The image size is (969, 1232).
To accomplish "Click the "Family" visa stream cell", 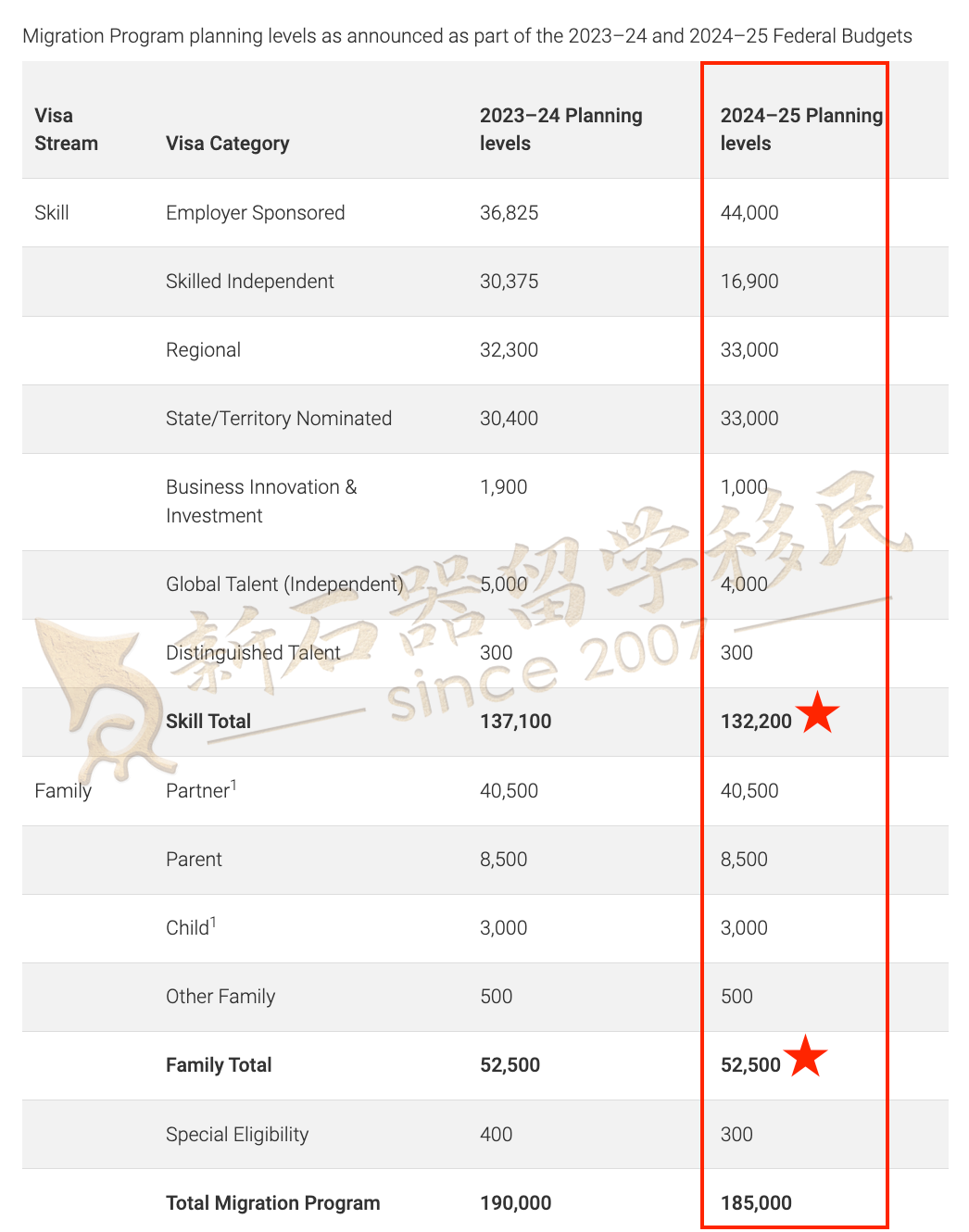I will click(63, 790).
